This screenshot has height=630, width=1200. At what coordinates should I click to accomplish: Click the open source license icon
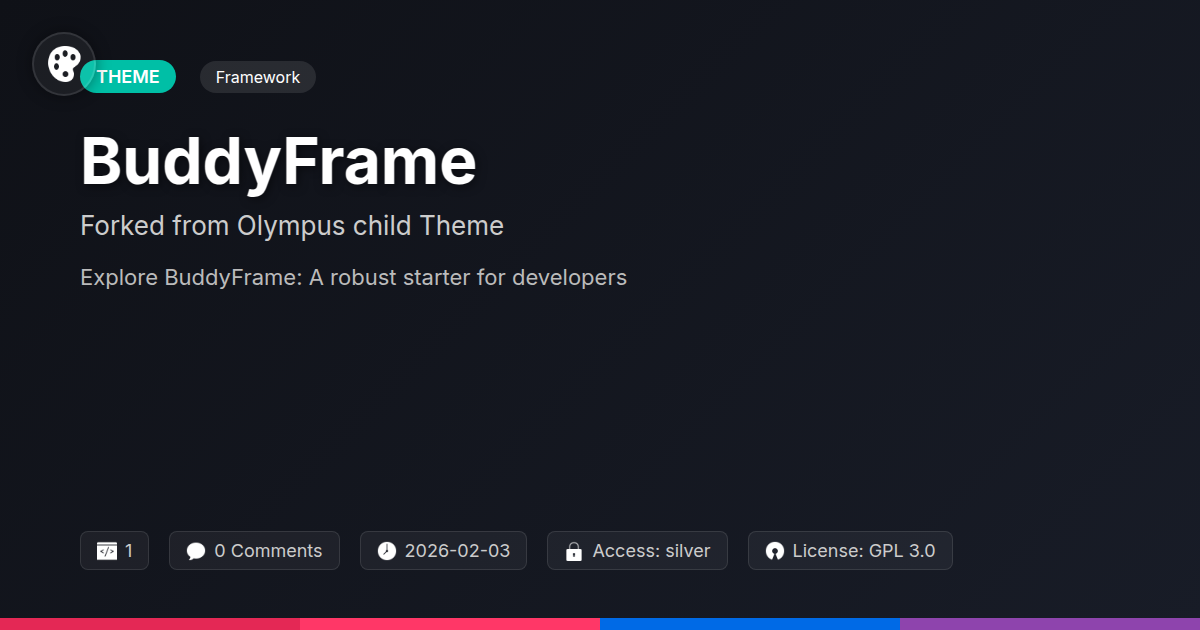tap(775, 551)
